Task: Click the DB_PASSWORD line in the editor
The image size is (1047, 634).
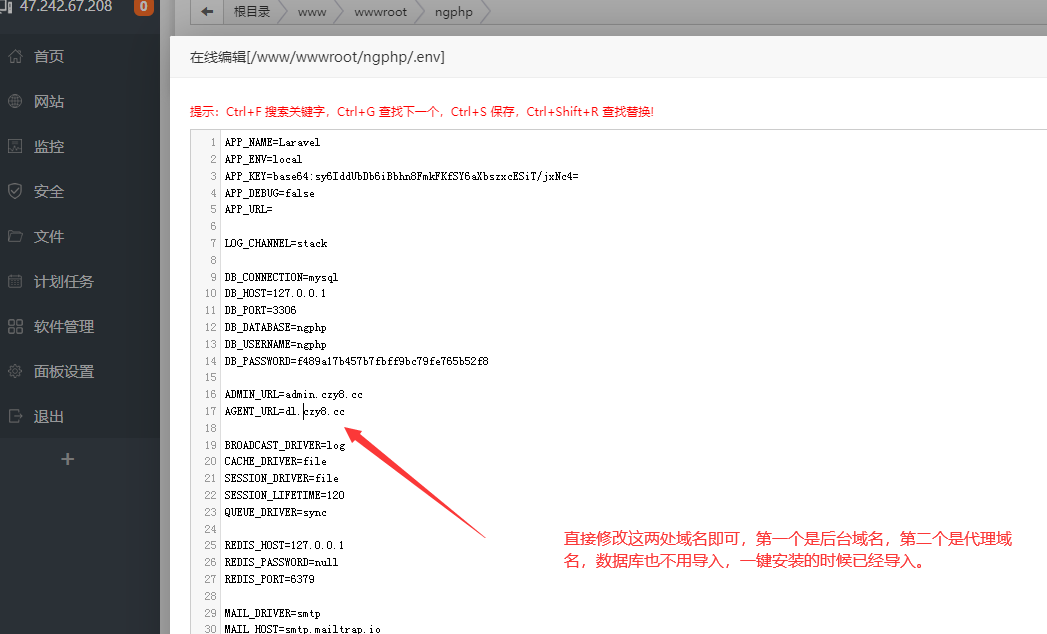Action: tap(356, 361)
